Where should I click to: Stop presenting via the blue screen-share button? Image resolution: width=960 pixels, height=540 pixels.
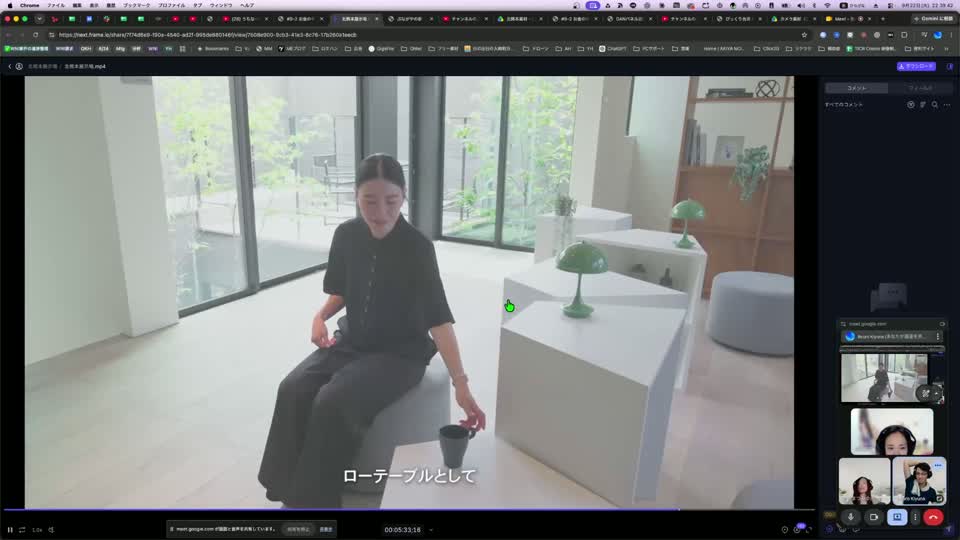click(897, 517)
